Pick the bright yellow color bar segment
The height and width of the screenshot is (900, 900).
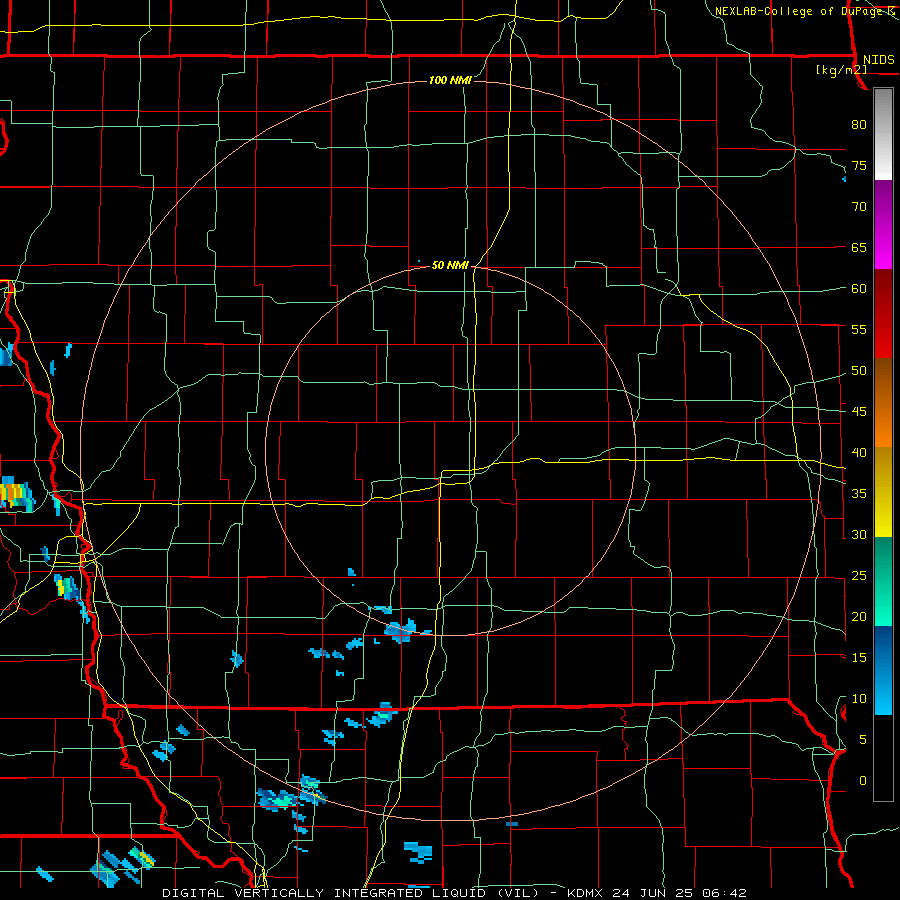tap(883, 492)
